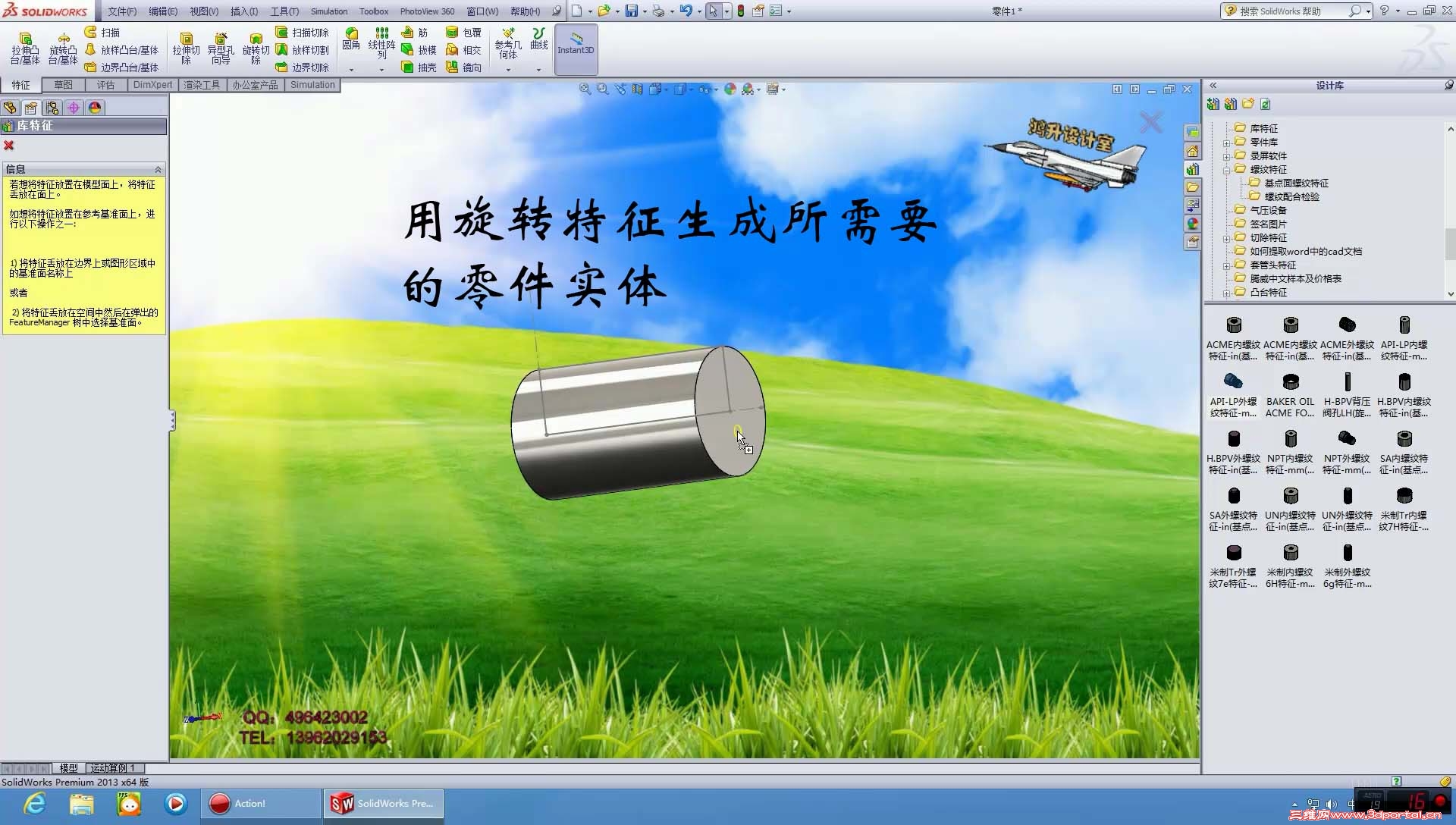Select the Revolved Boss/Base tool (旋转凸台/基体)
The height and width of the screenshot is (825, 1456).
pos(63,49)
